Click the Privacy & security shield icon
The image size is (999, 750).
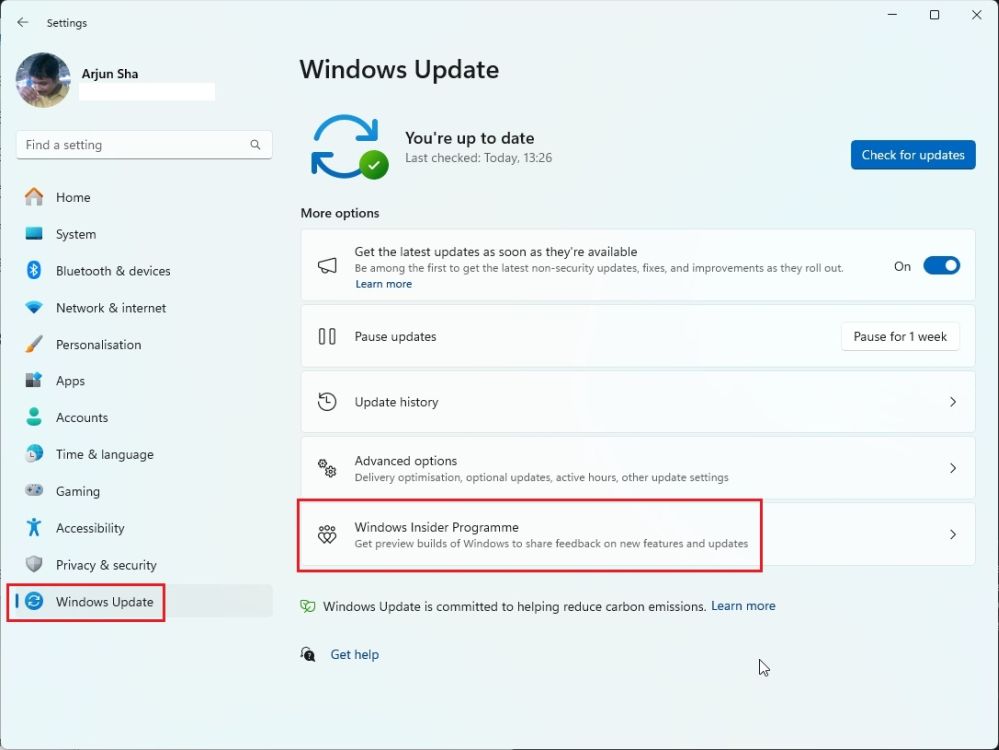point(34,565)
